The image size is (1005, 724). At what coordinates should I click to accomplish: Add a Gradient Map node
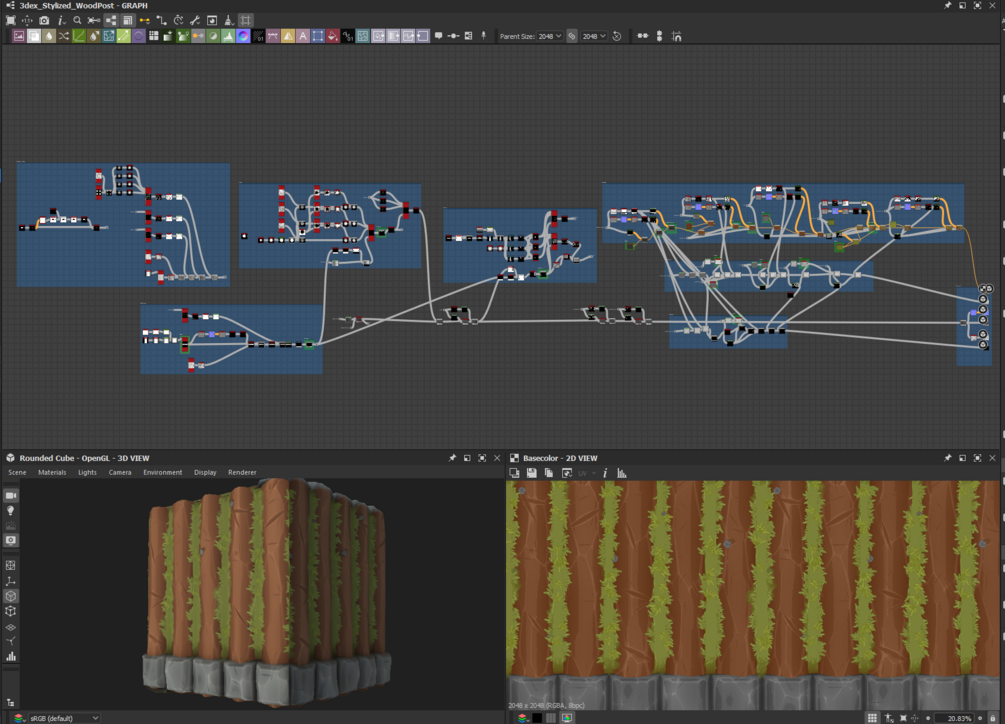[x=183, y=36]
